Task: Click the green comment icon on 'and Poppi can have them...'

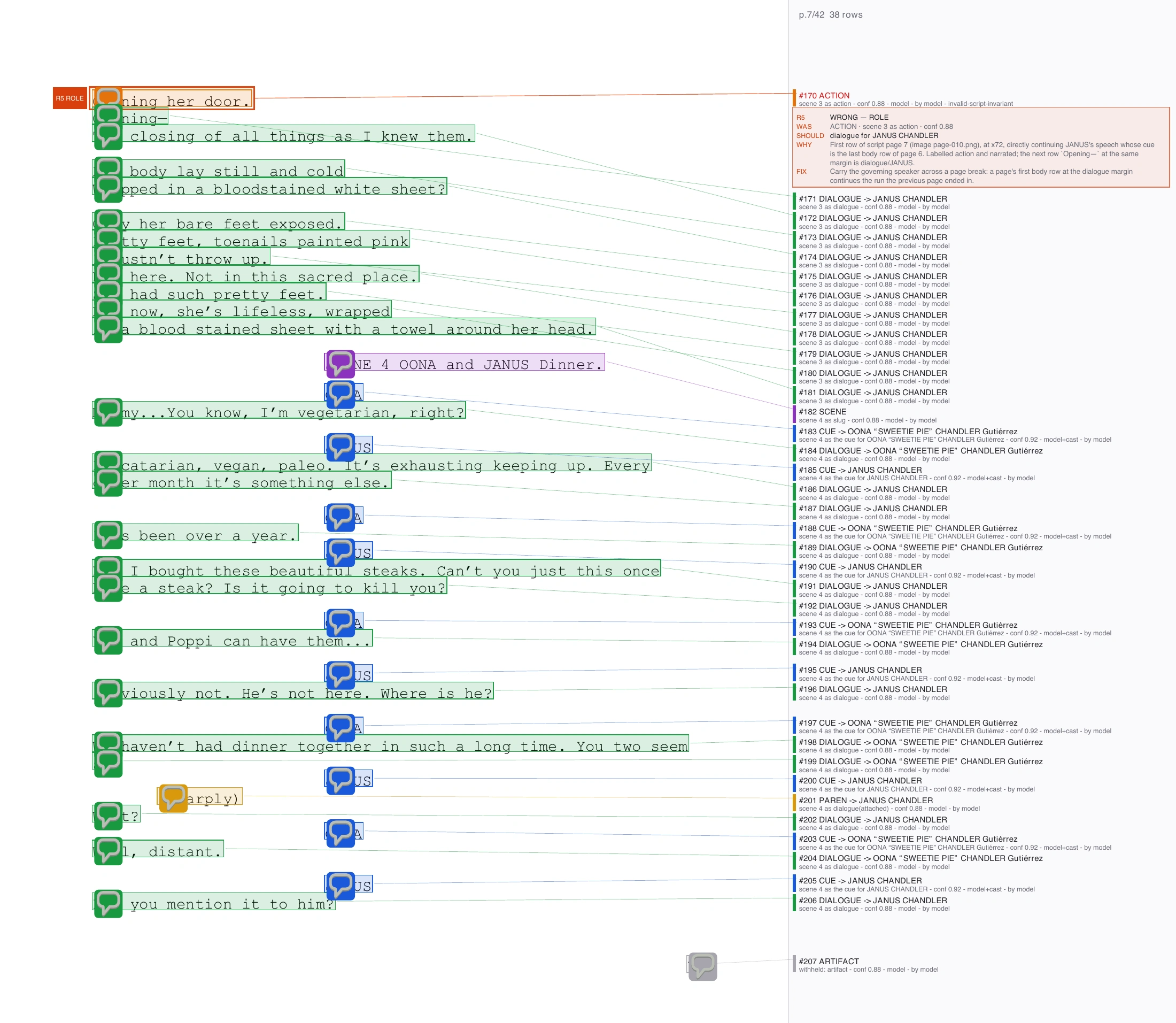Action: [108, 641]
